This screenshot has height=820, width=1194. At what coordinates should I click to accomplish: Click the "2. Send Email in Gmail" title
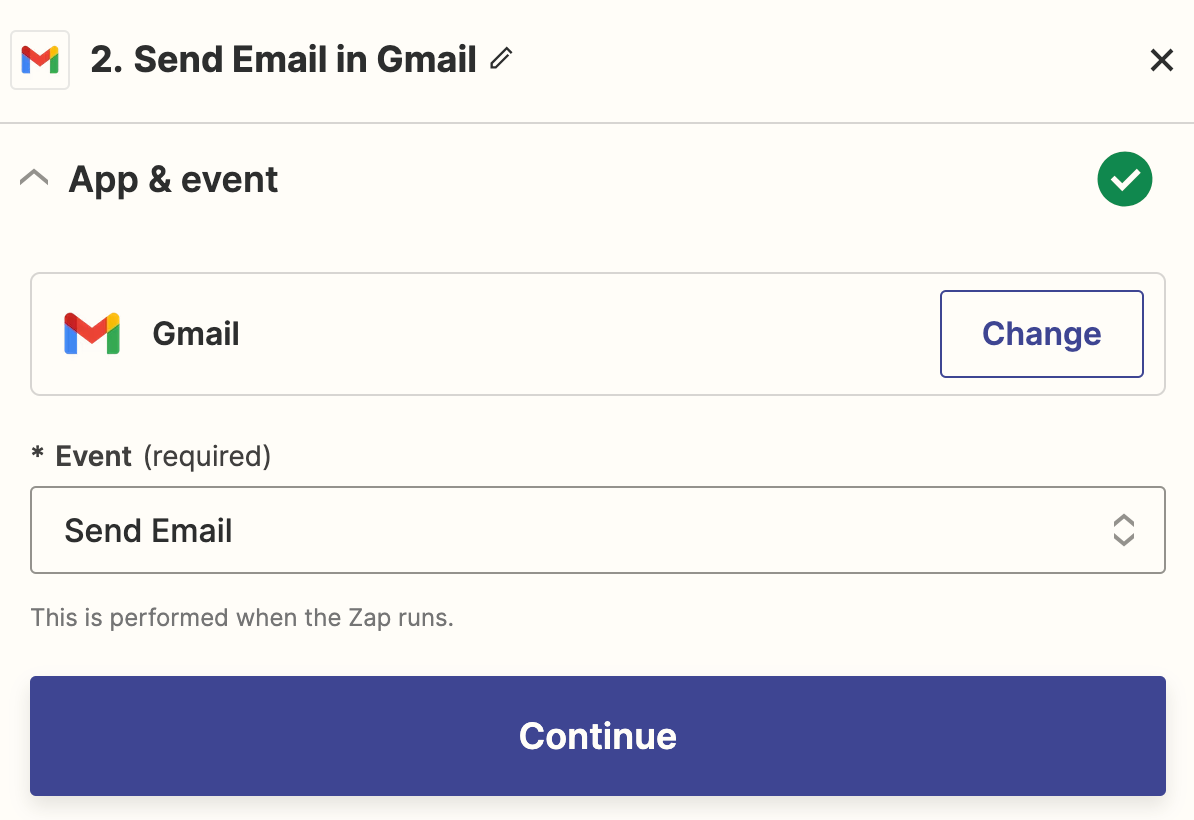(x=283, y=60)
